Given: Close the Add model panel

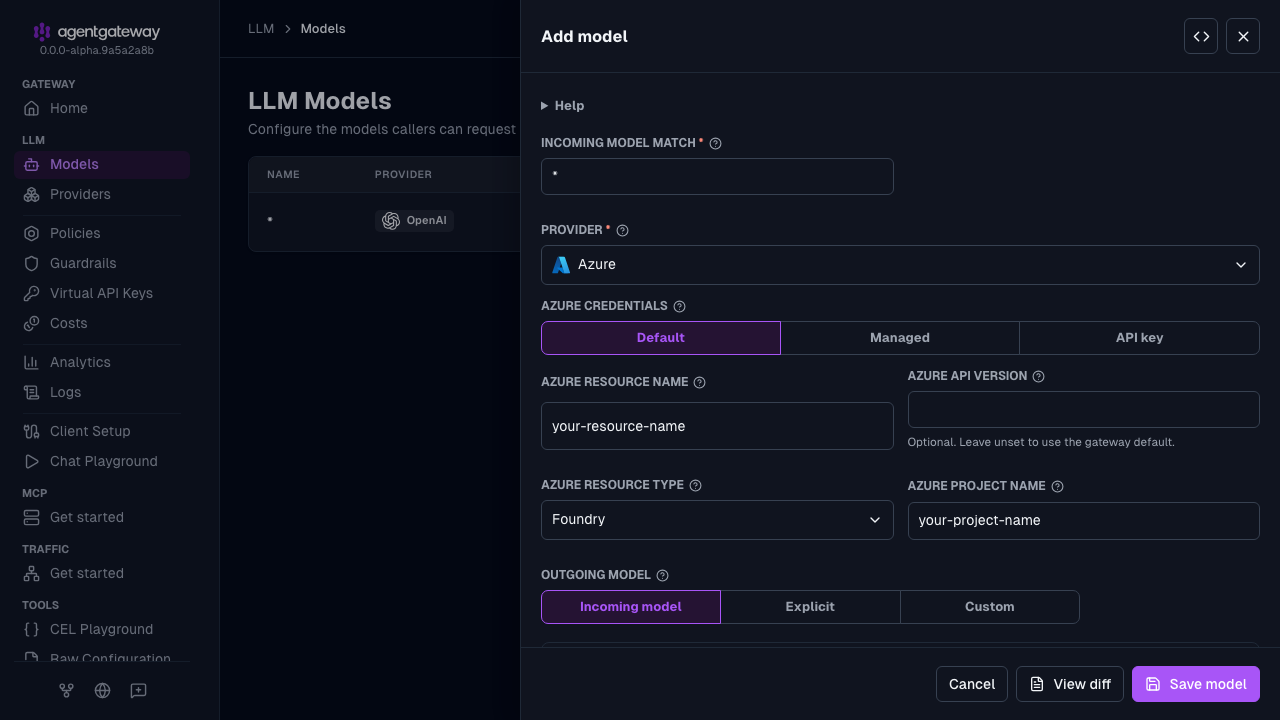Looking at the screenshot, I should pos(1243,36).
